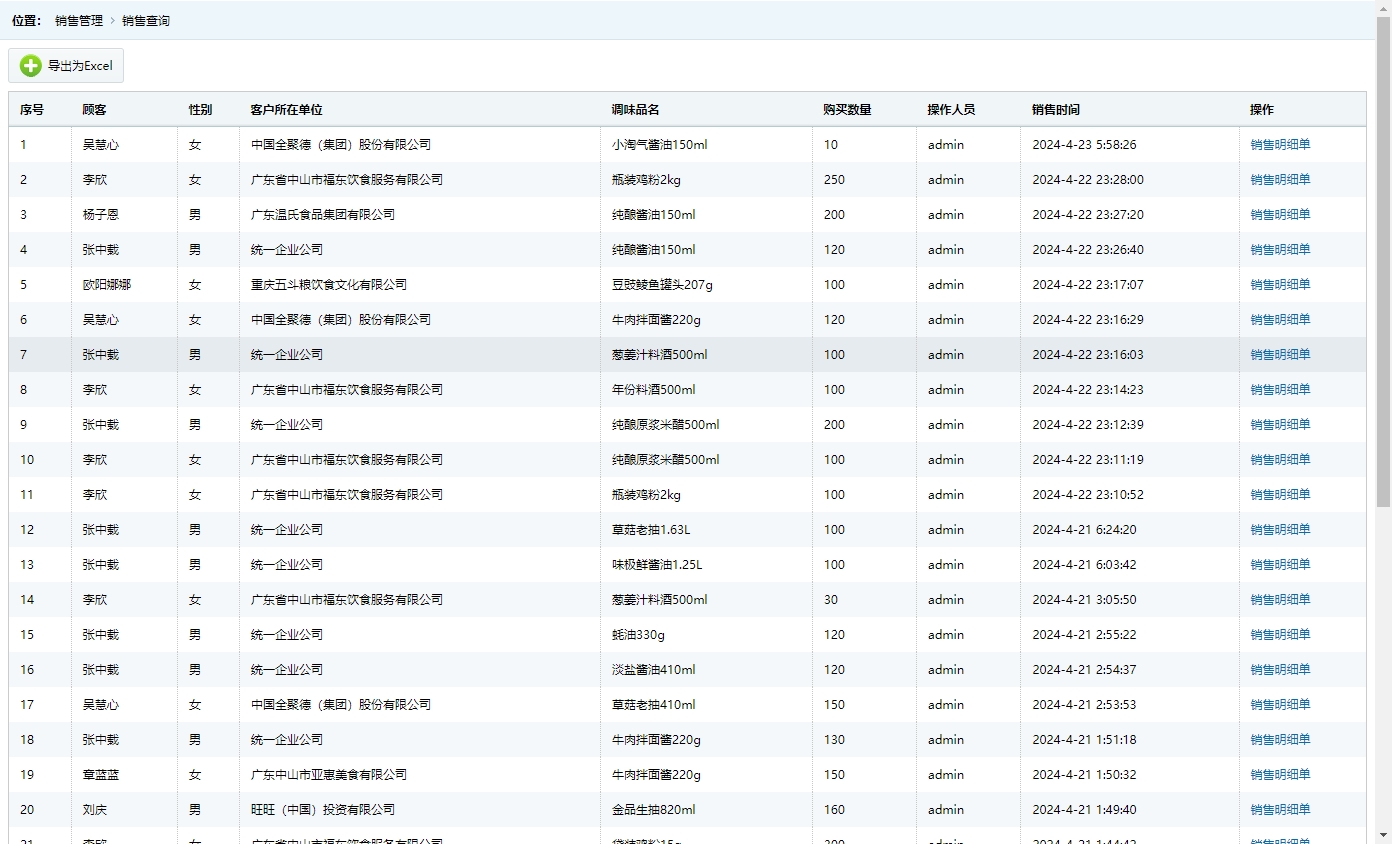This screenshot has width=1392, height=844.
Task: Open 销售明细单 for row 1
Action: coord(1279,145)
